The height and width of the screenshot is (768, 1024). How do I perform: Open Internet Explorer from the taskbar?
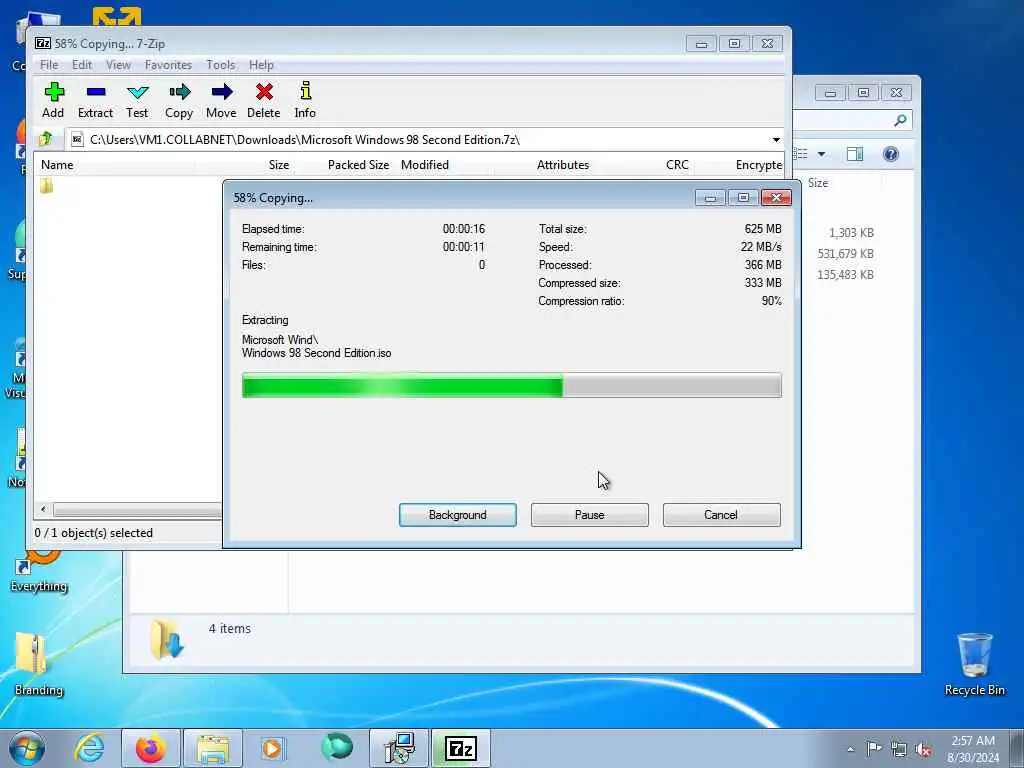click(x=89, y=748)
